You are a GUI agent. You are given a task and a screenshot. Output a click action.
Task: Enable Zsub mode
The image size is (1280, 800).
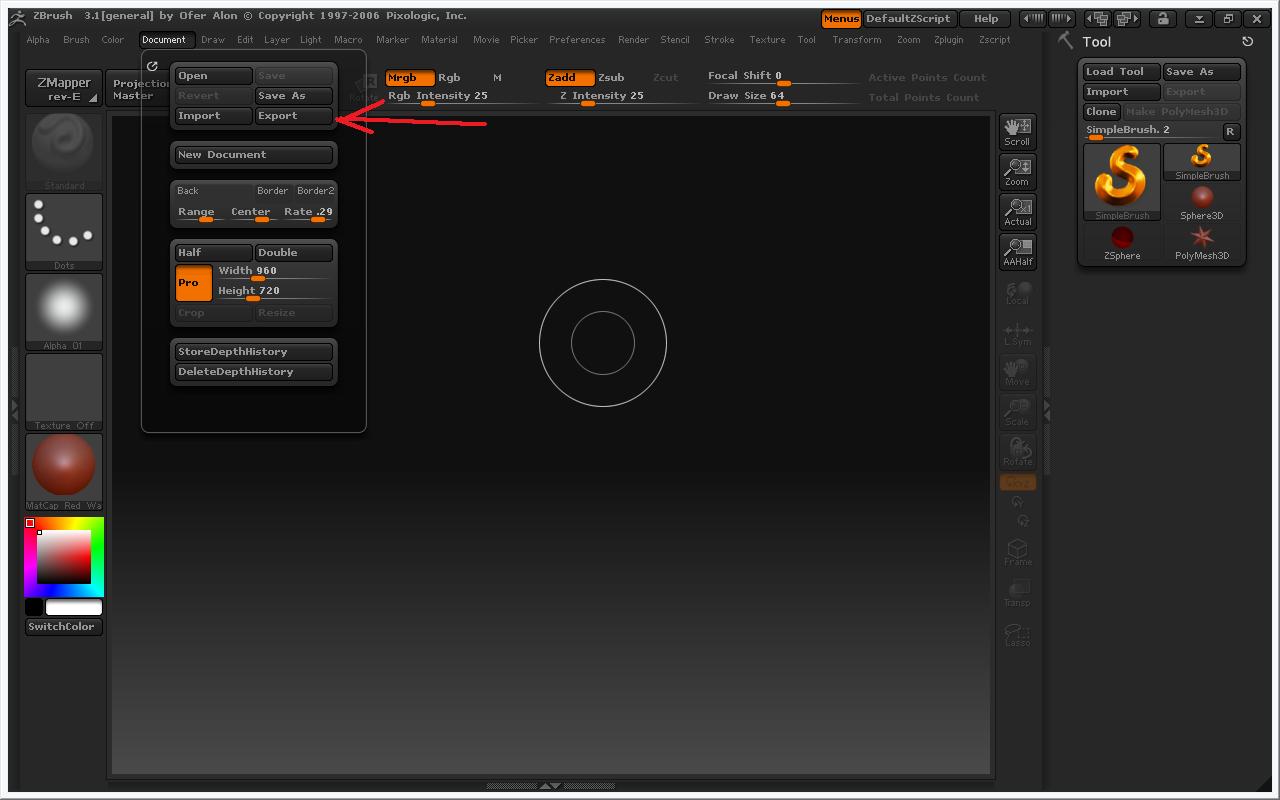tap(611, 77)
